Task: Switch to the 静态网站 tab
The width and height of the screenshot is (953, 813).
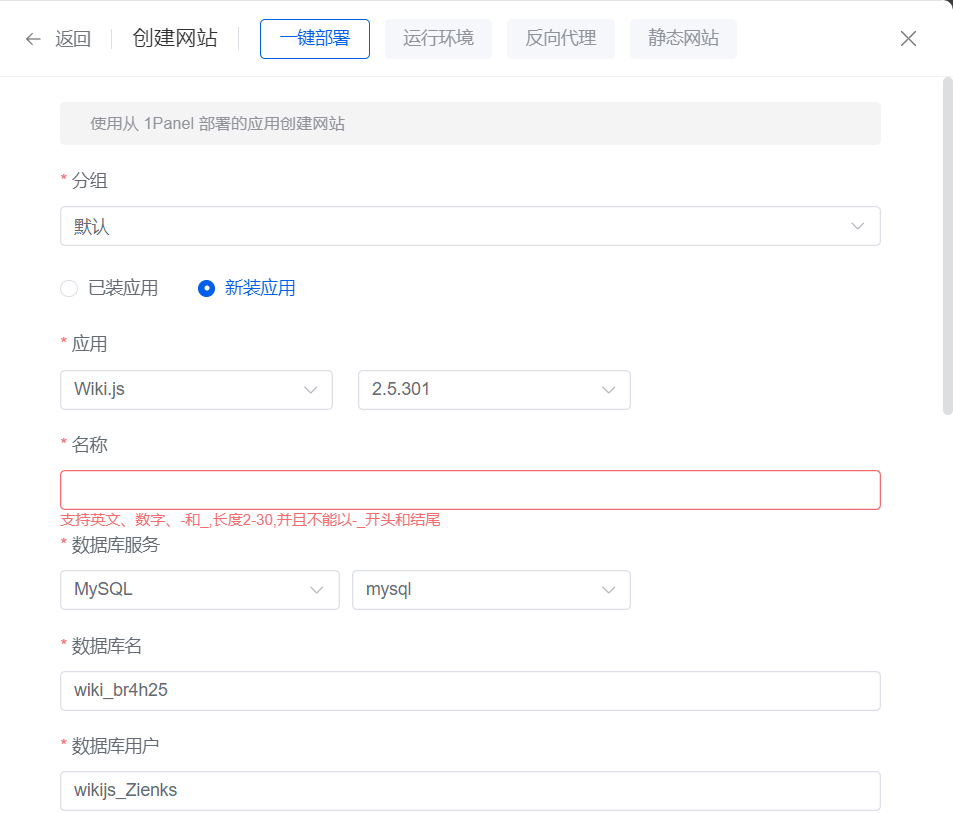Action: (x=683, y=39)
